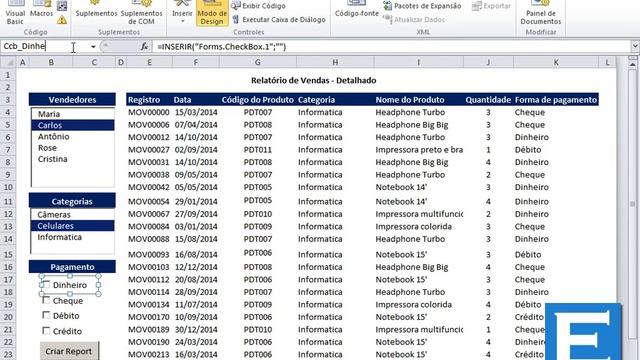Click the Forma de pagamento header
Screen dimensions: 640x360
556,100
